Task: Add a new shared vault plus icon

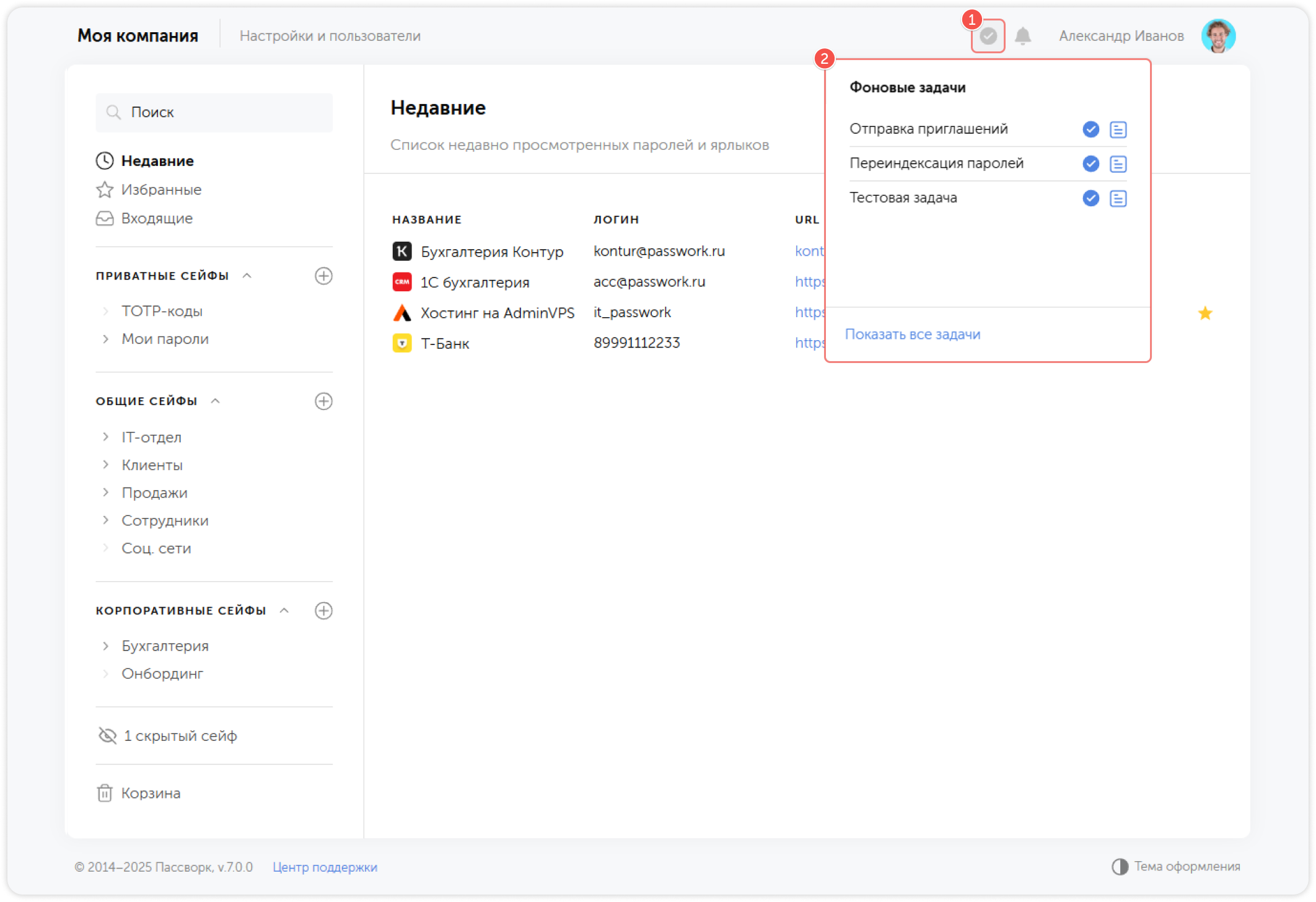Action: (323, 401)
